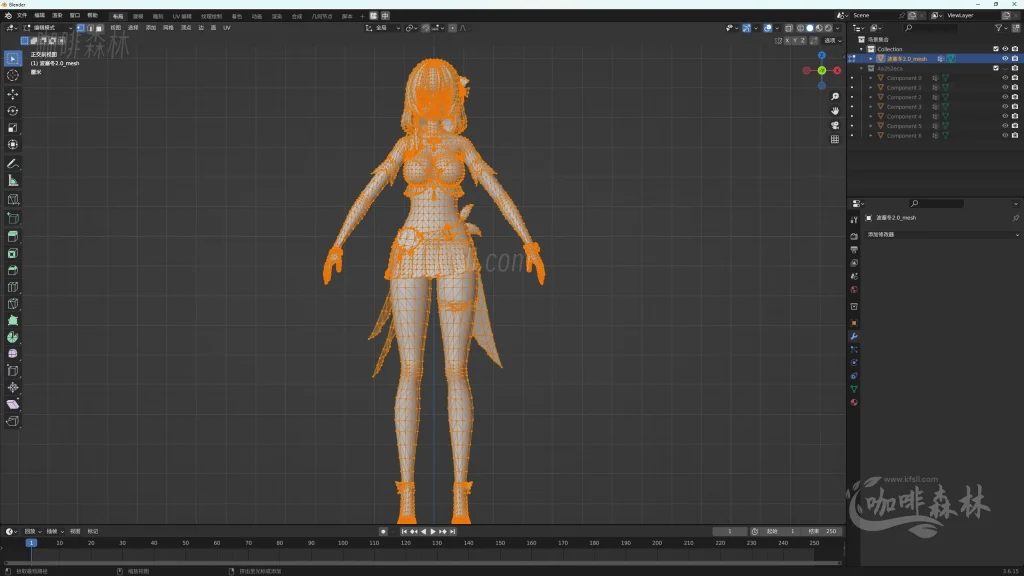This screenshot has width=1024, height=576.
Task: Expand Component 4 tree row
Action: tap(871, 116)
